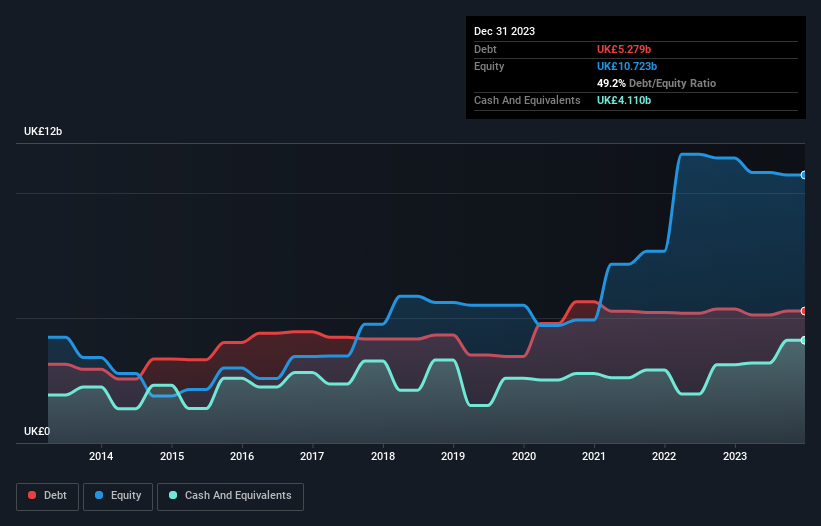Click the Debt label in tooltip
Image resolution: width=821 pixels, height=526 pixels.
(485, 49)
